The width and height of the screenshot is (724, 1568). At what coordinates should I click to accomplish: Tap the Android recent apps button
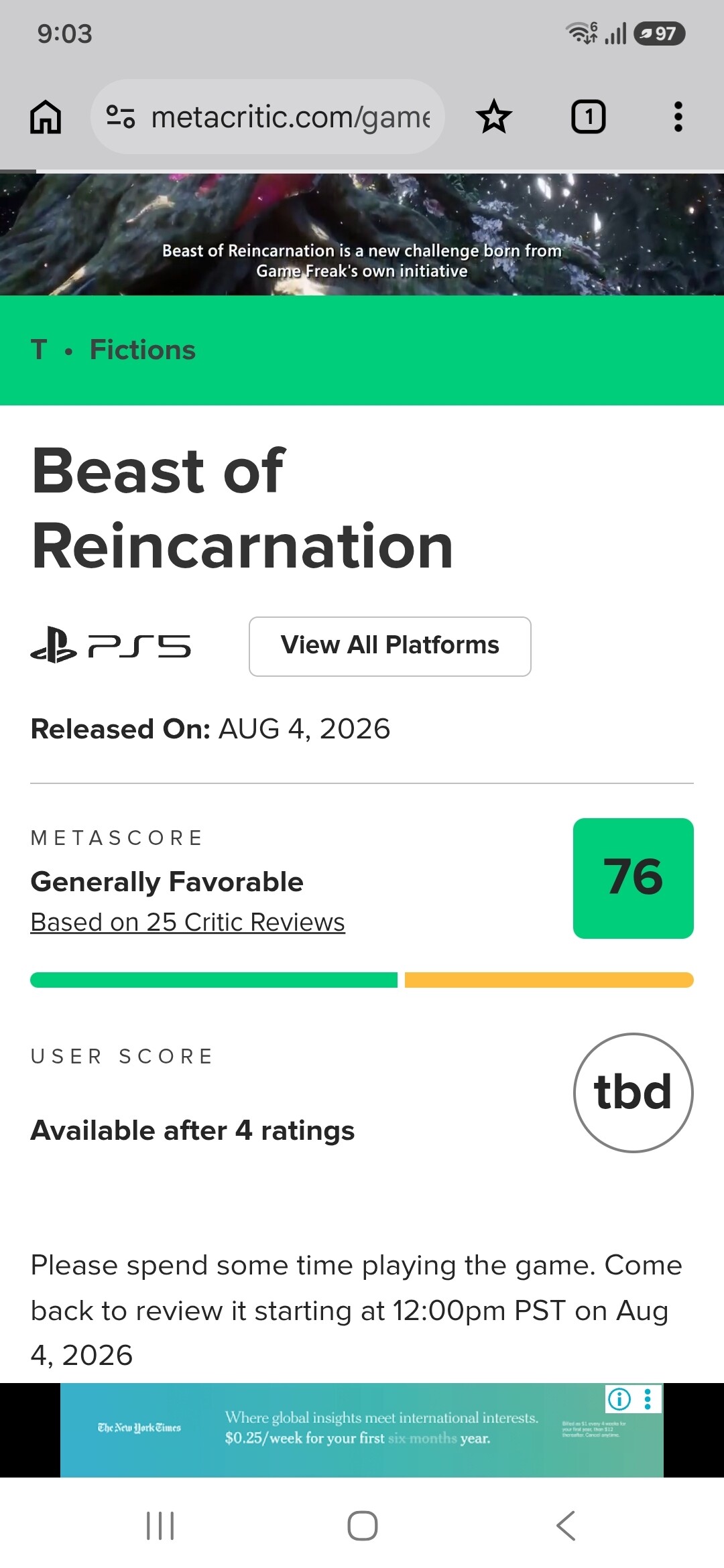(160, 1525)
